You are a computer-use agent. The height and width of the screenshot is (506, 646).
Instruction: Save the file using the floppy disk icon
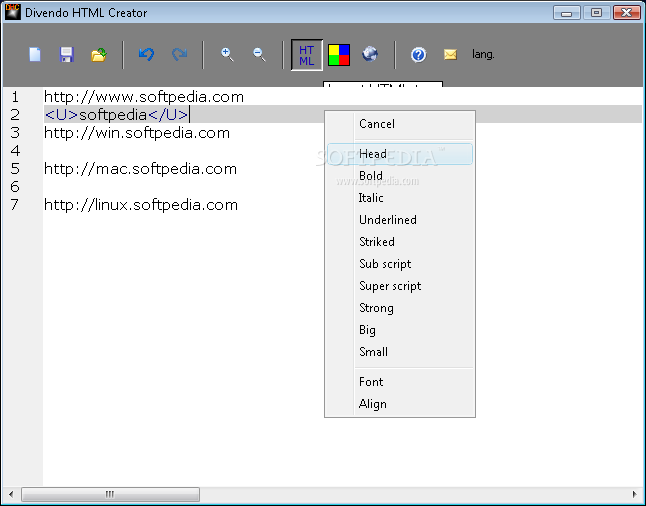(x=66, y=54)
